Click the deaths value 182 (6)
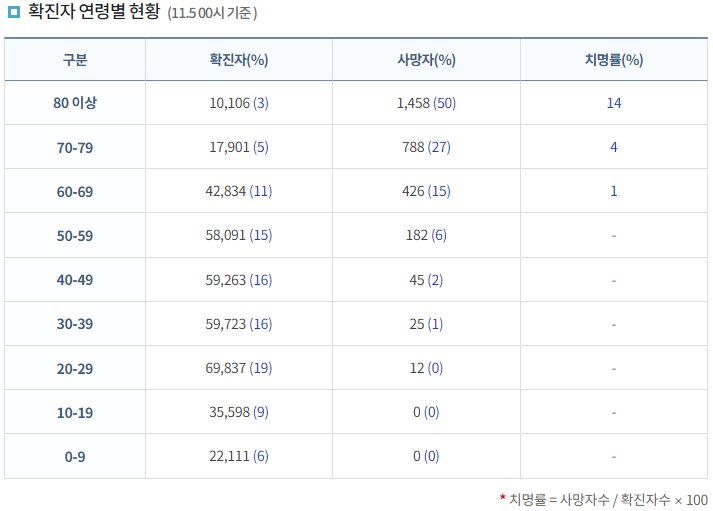The width and height of the screenshot is (713, 511). (427, 235)
